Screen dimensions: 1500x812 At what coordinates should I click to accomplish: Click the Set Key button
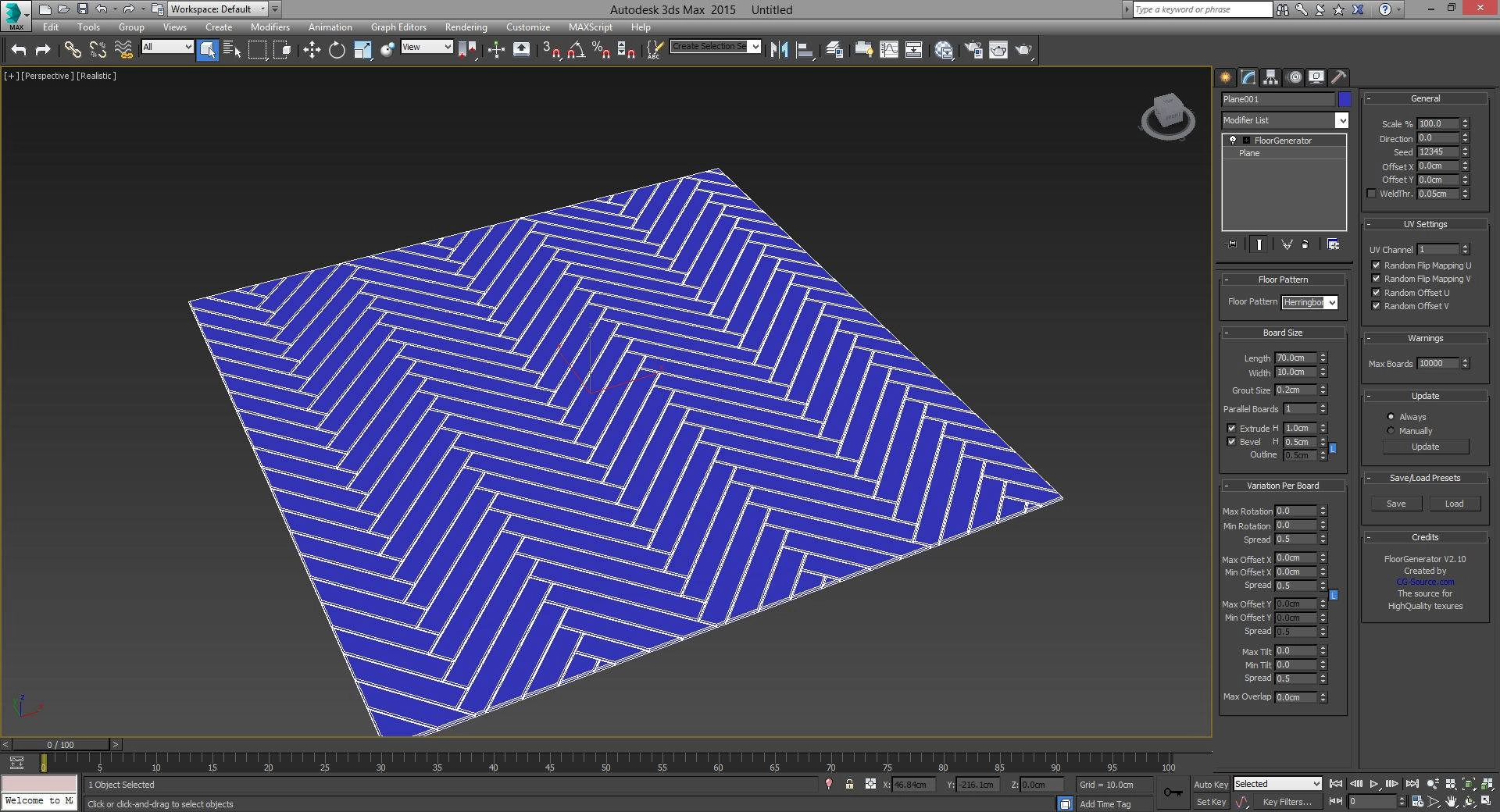tap(1210, 802)
